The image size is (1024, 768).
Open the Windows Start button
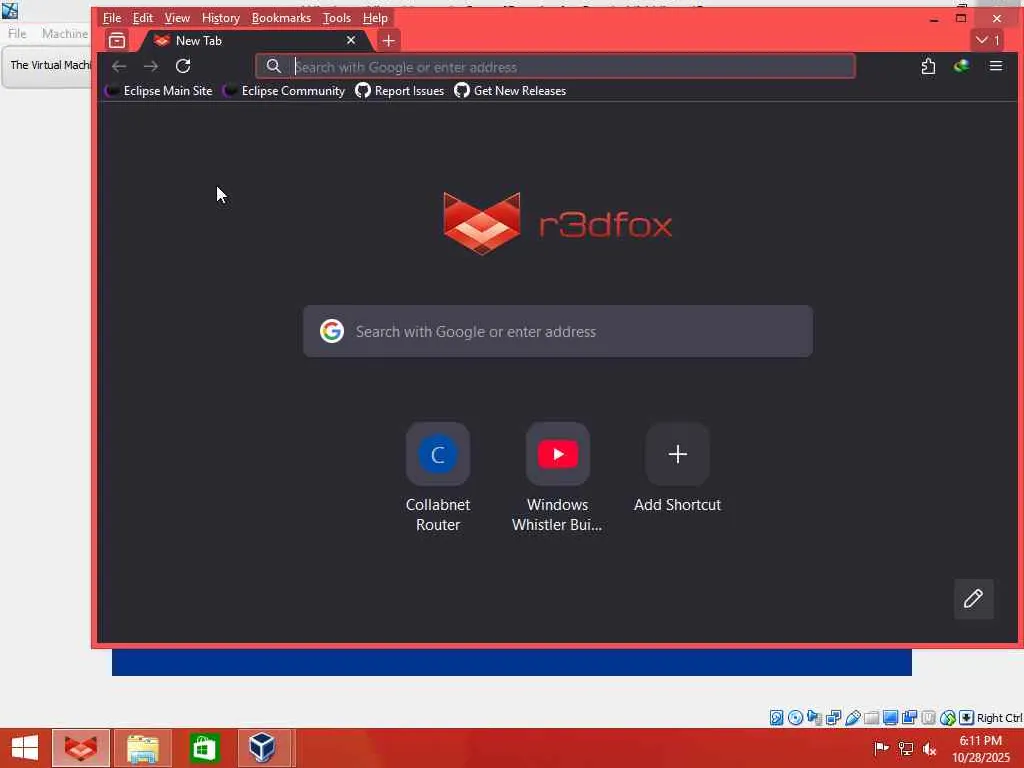(25, 748)
